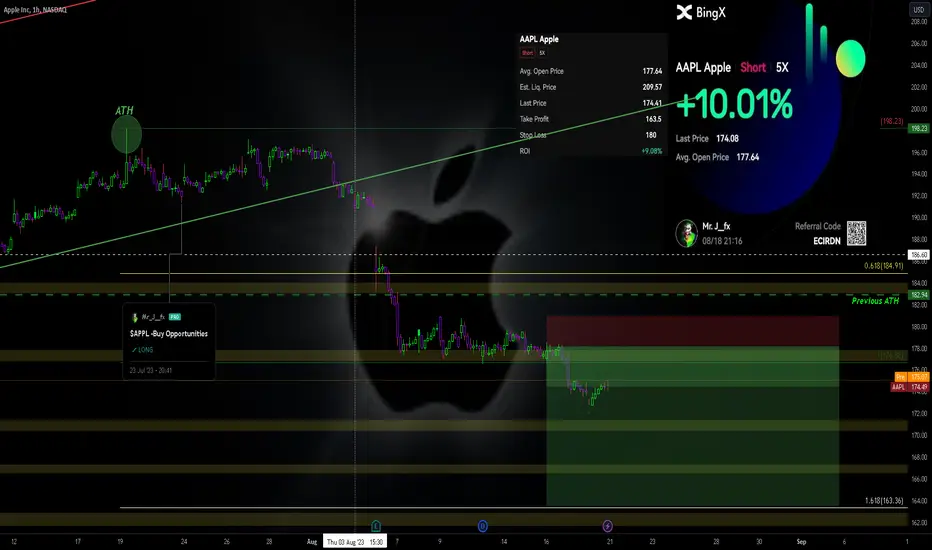Click the Mr_J_fx username in idea card
Viewport: 932px width, 550px height.
[153, 317]
